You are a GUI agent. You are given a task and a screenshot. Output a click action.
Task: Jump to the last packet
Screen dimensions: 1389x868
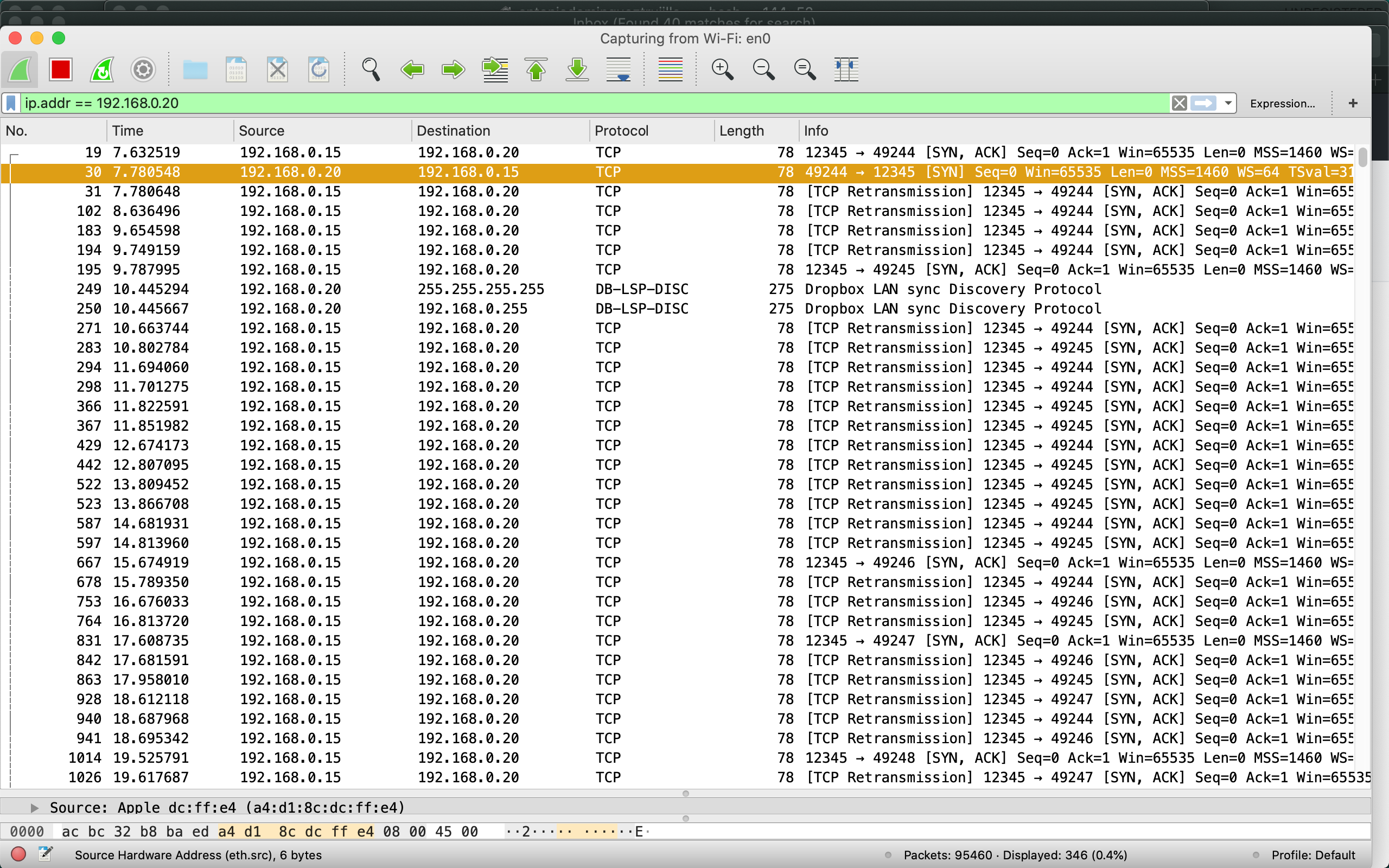click(x=577, y=69)
